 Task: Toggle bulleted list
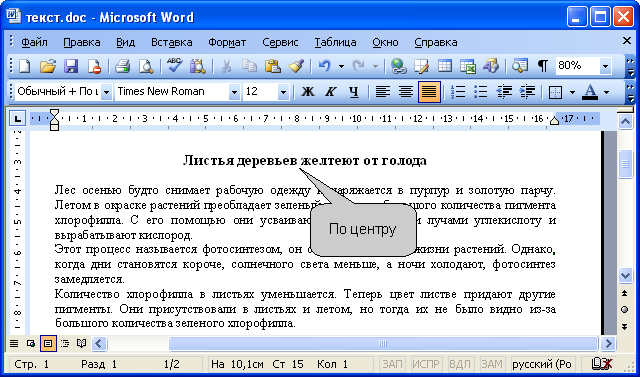click(x=481, y=92)
